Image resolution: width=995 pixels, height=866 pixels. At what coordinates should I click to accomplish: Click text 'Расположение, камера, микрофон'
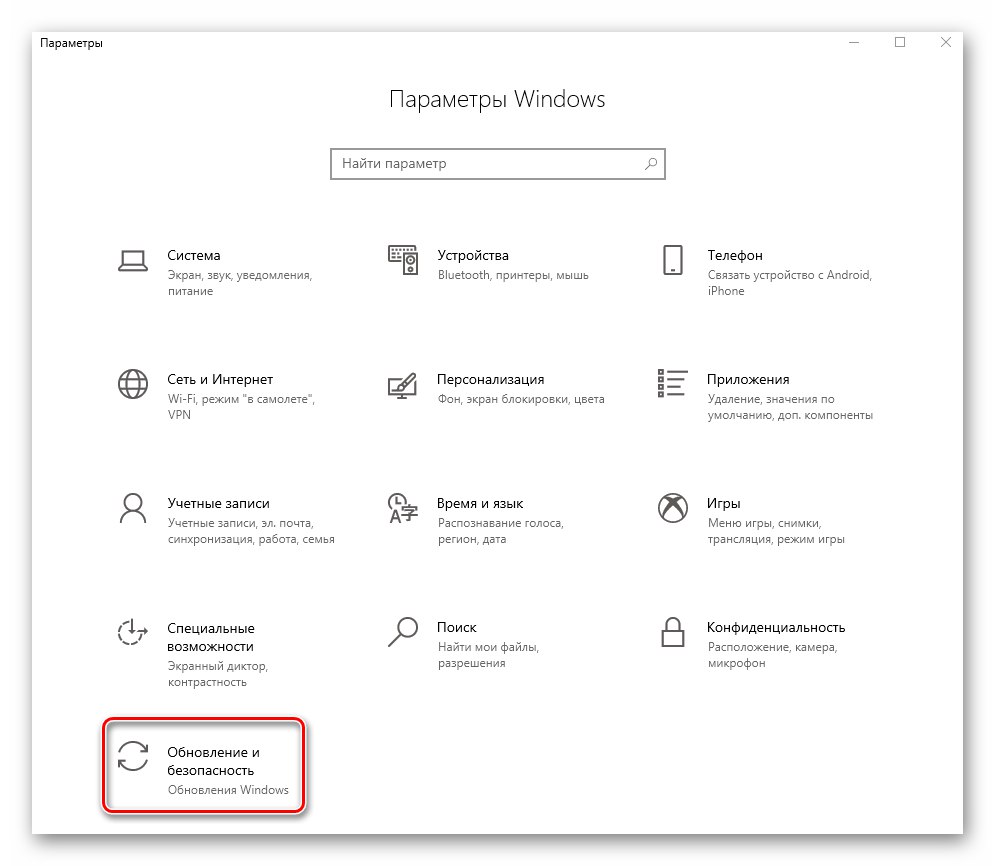click(772, 655)
